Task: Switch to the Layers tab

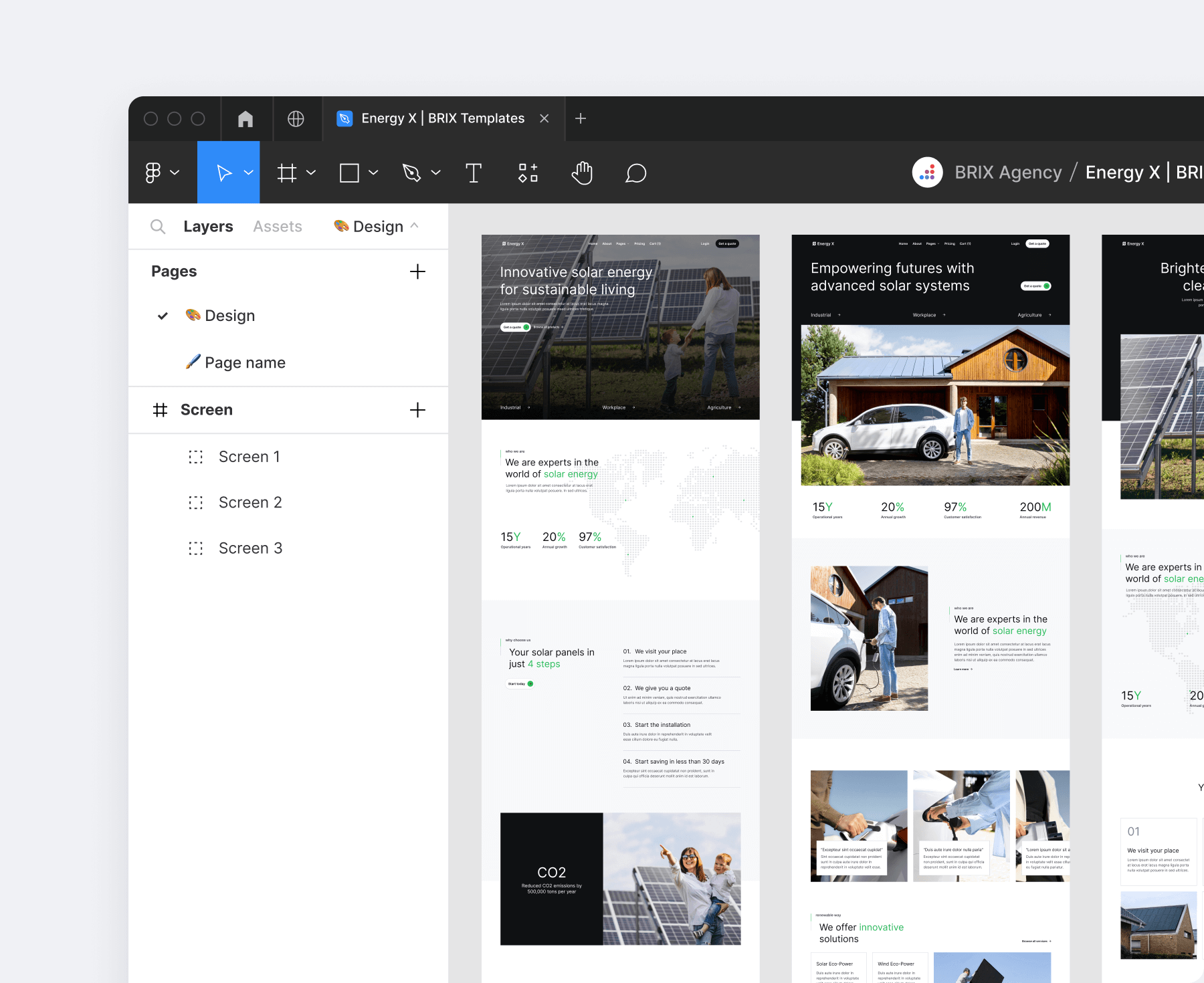Action: 208,226
